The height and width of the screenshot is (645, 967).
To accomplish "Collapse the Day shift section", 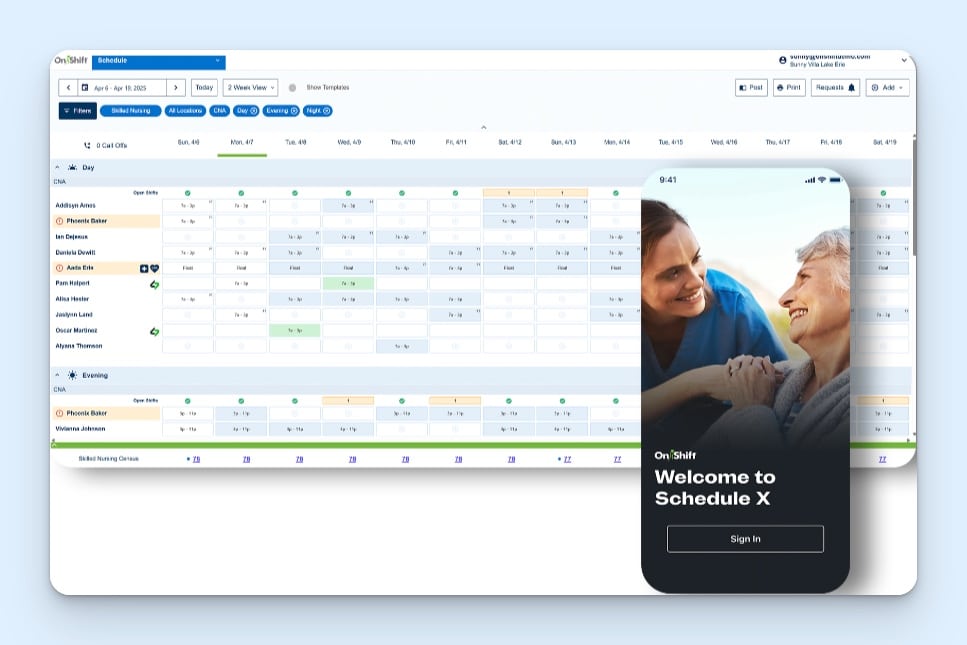I will [57, 168].
